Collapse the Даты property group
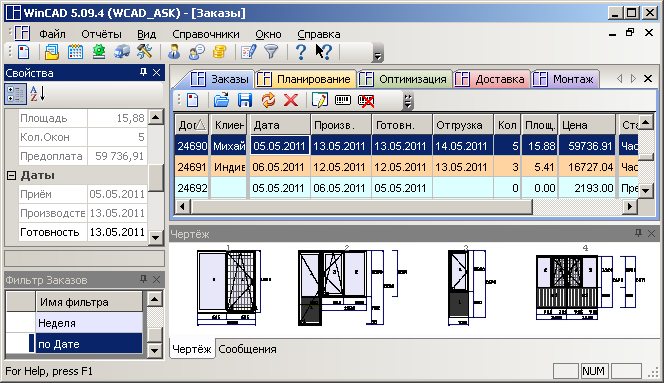This screenshot has width=664, height=383. 11,175
